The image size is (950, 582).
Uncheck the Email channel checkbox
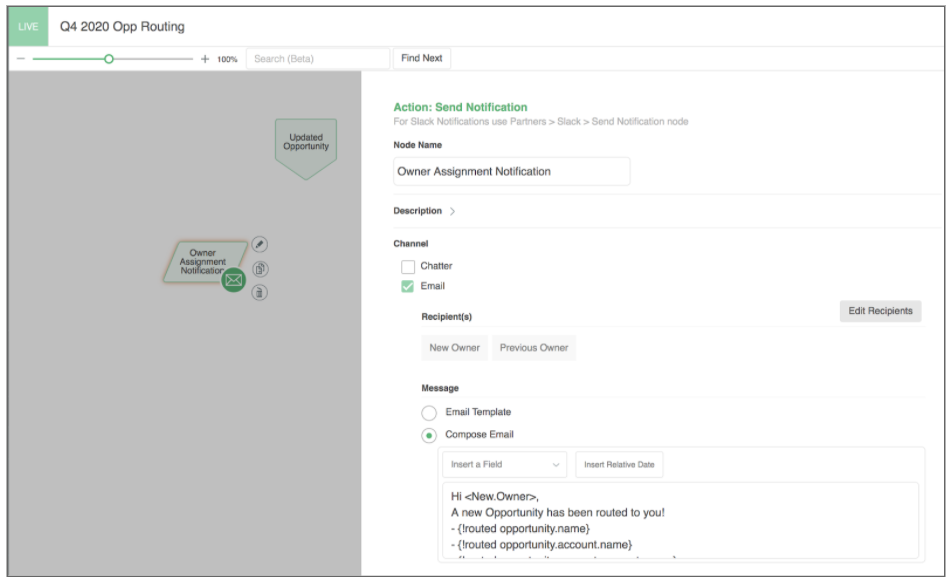click(x=408, y=286)
